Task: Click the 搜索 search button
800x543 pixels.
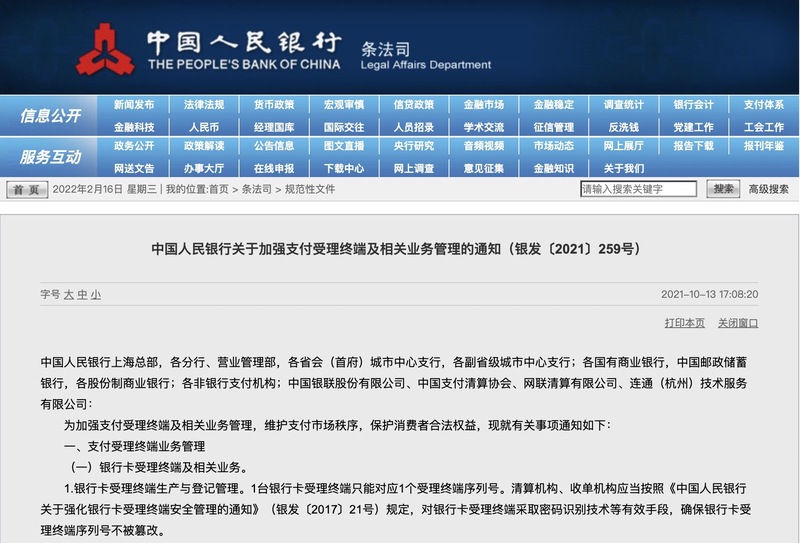Action: (x=723, y=189)
